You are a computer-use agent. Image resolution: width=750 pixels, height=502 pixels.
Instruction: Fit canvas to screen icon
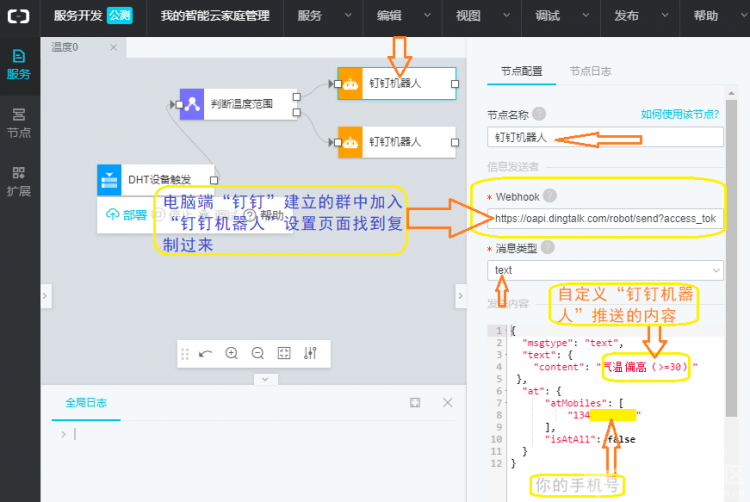[284, 353]
